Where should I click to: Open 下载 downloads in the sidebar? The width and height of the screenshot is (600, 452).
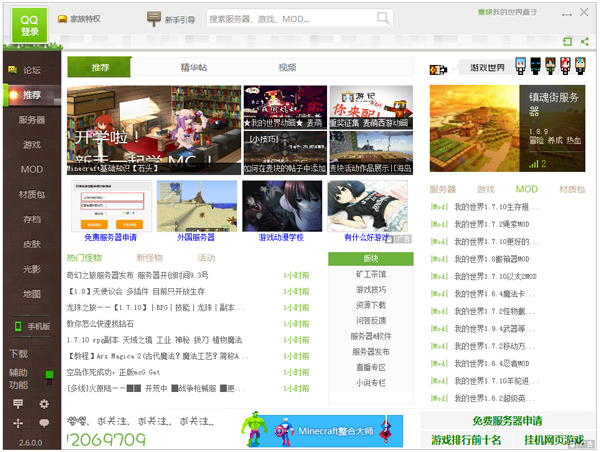point(18,354)
